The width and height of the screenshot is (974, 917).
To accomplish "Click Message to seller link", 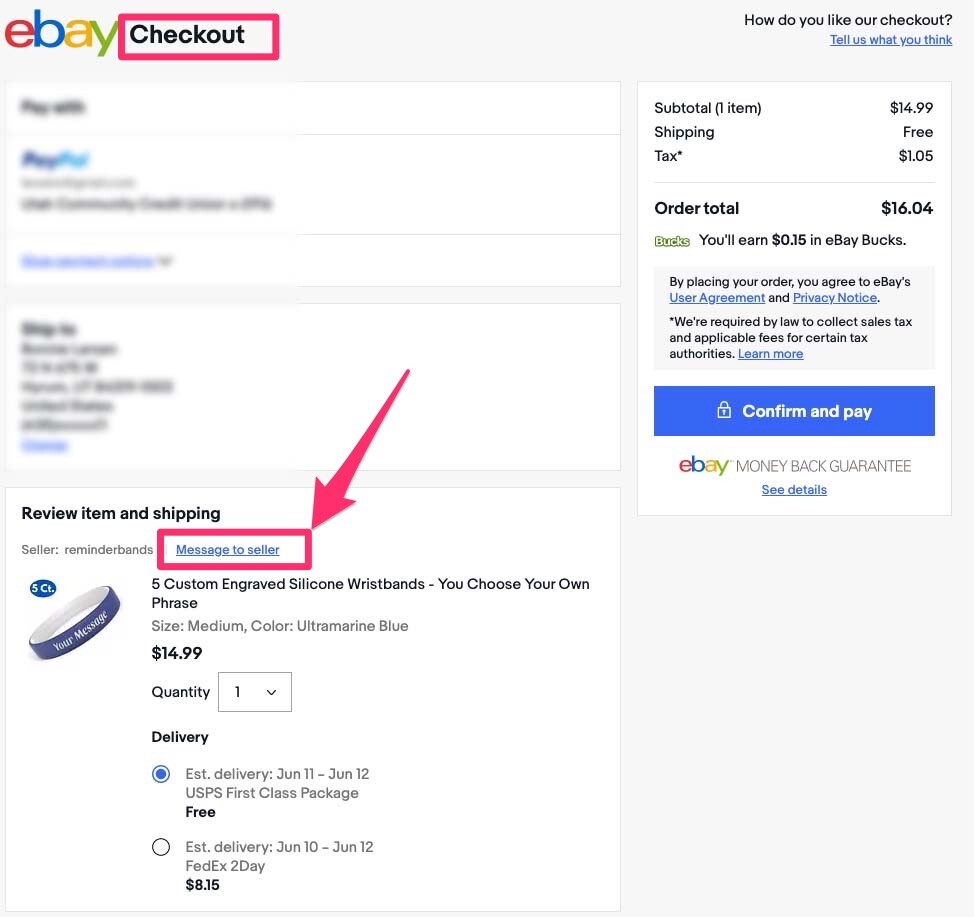I will point(228,550).
